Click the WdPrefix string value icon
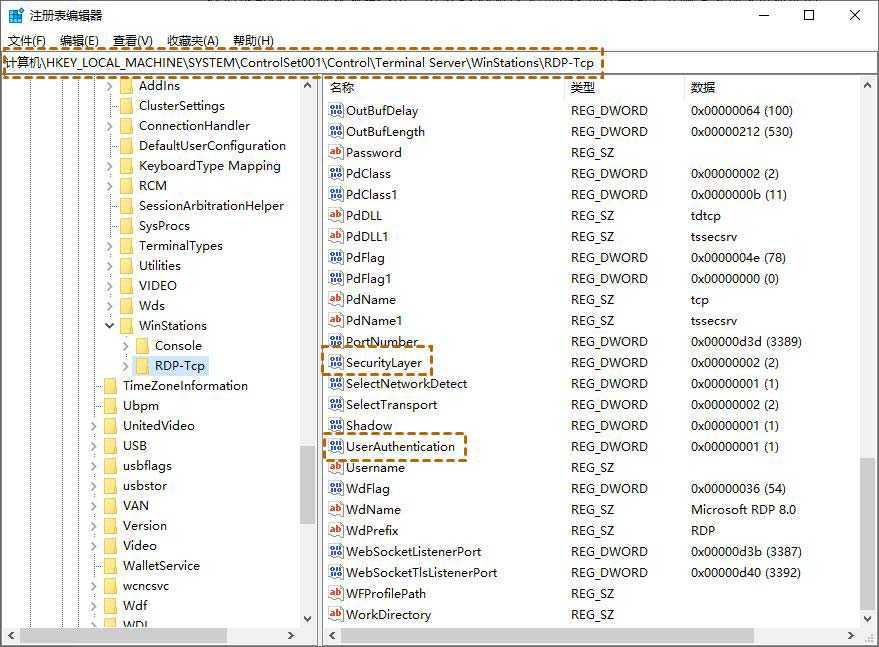The image size is (879, 647). point(338,530)
